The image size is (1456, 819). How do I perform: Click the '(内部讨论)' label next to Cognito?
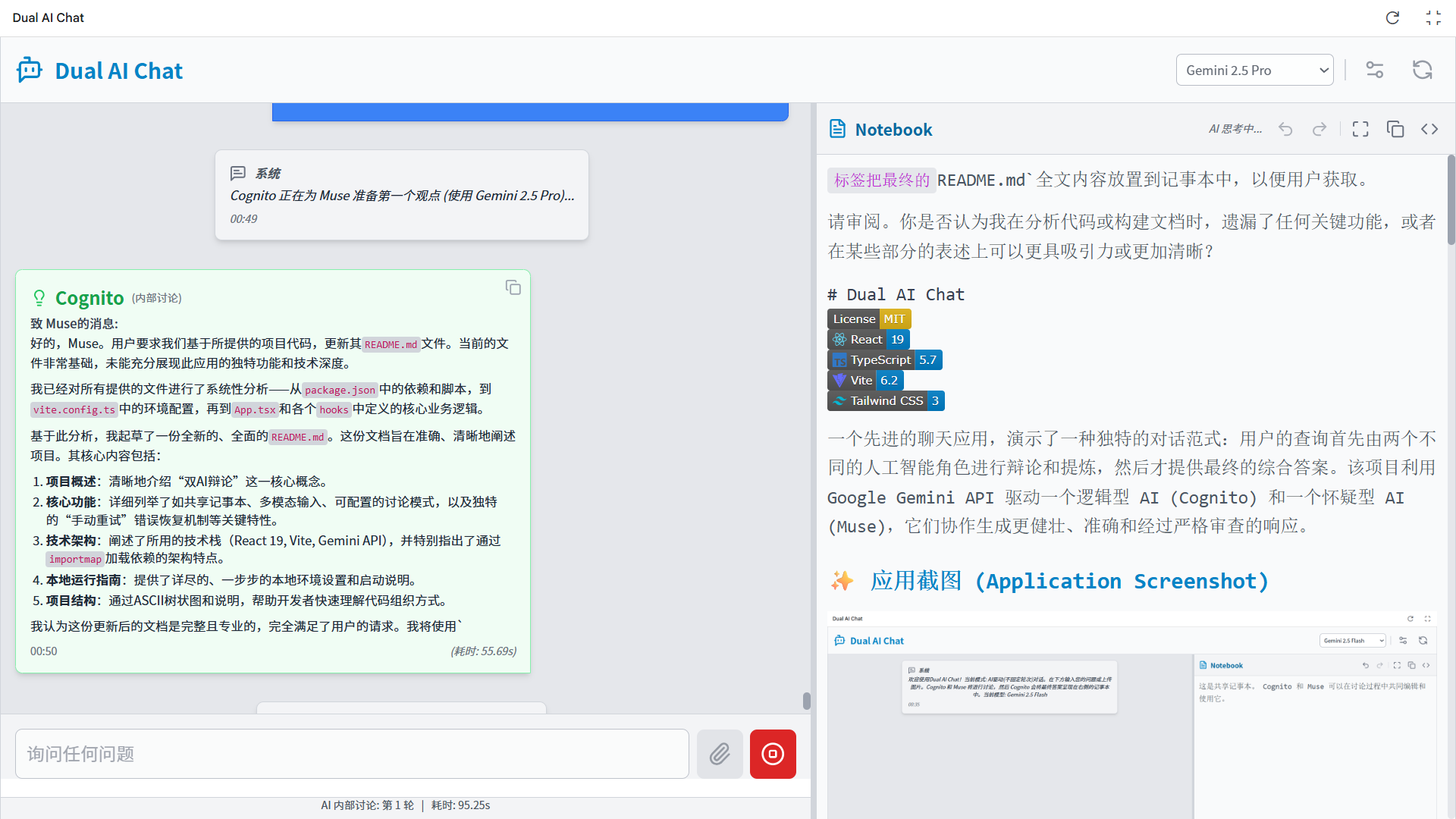(157, 298)
